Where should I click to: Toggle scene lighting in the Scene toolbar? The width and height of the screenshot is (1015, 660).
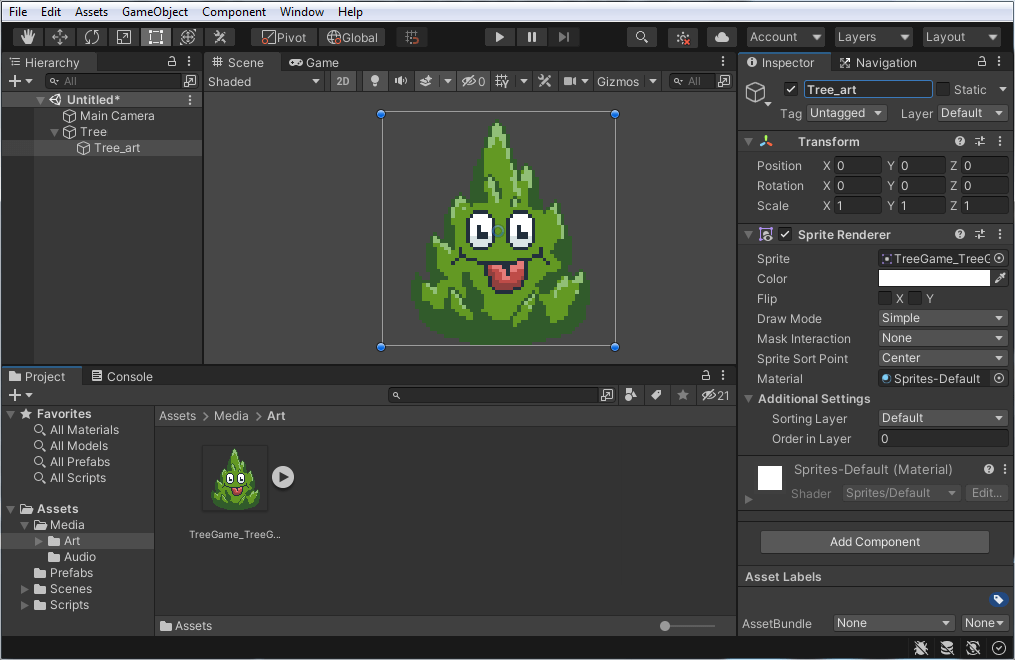tap(374, 81)
